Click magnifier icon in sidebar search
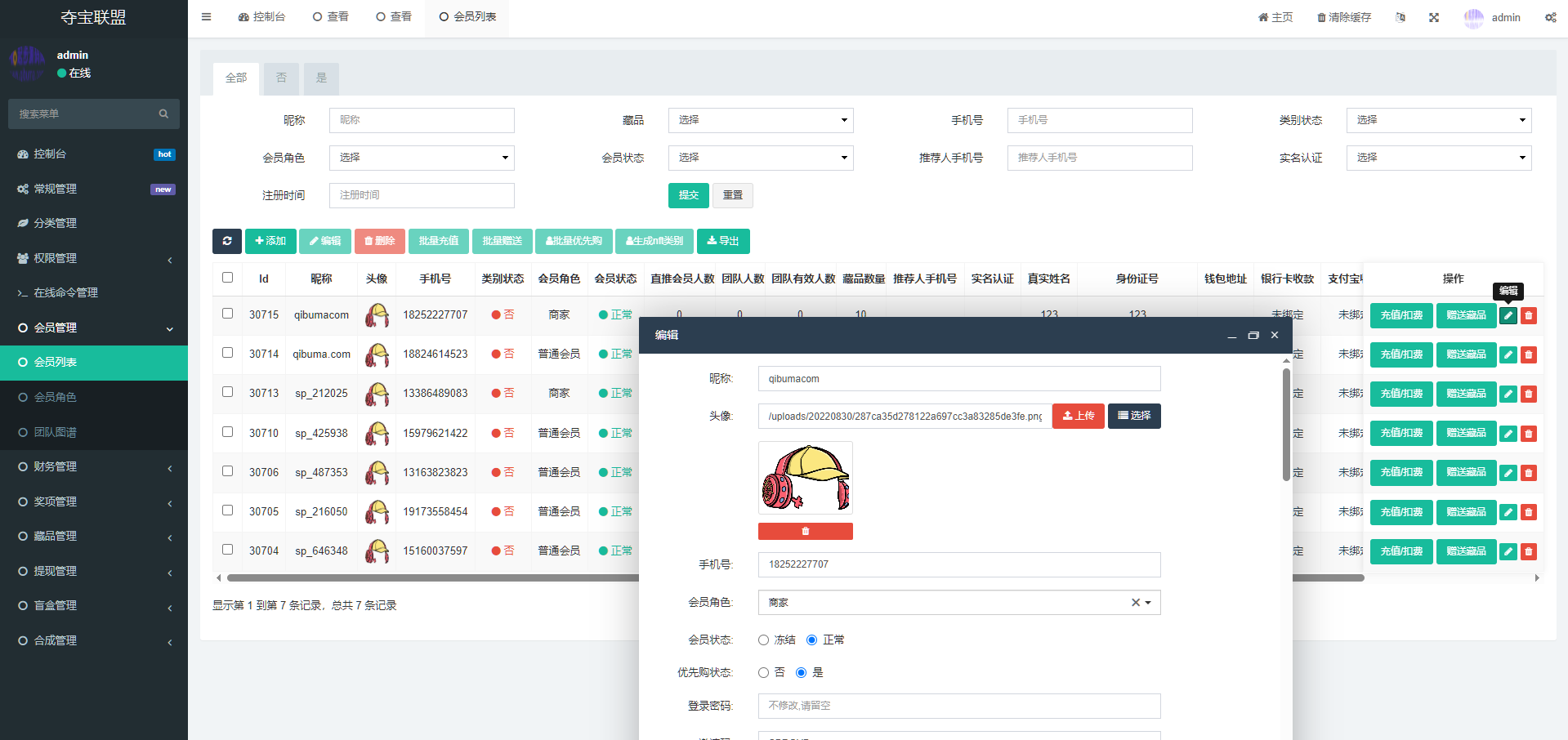This screenshot has height=740, width=1568. [x=163, y=114]
